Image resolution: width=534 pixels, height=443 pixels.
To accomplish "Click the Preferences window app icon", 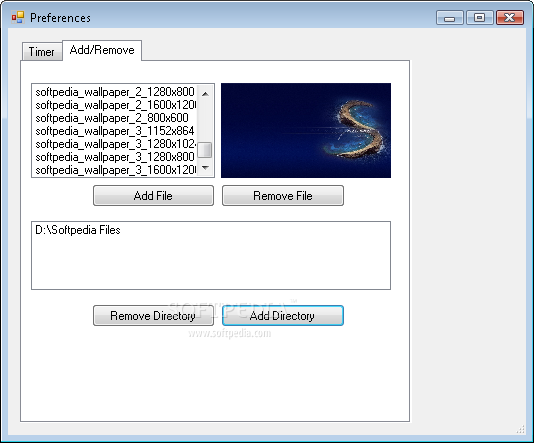I will (x=18, y=17).
